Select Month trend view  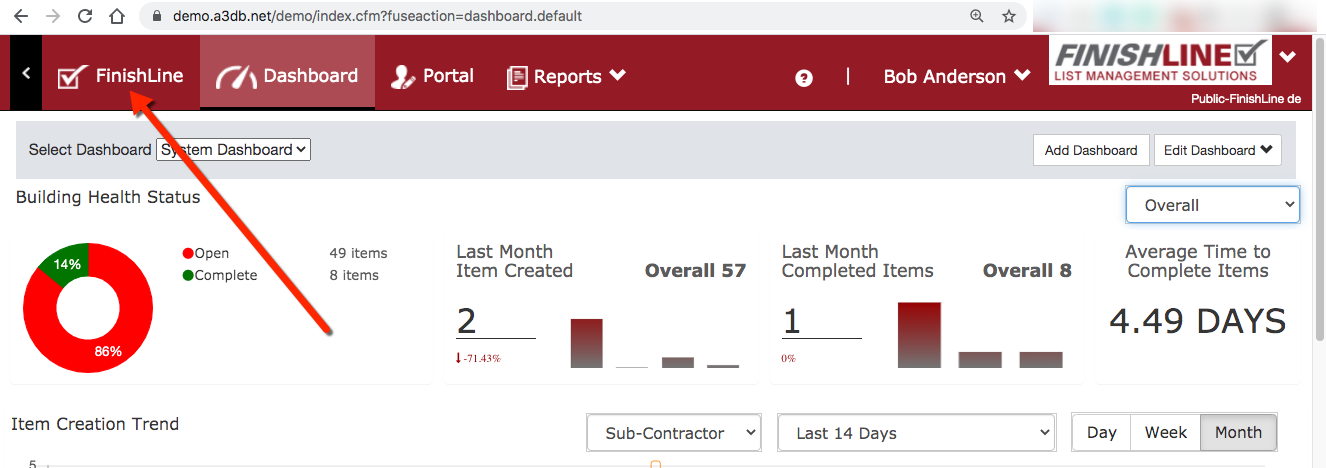(x=1238, y=433)
